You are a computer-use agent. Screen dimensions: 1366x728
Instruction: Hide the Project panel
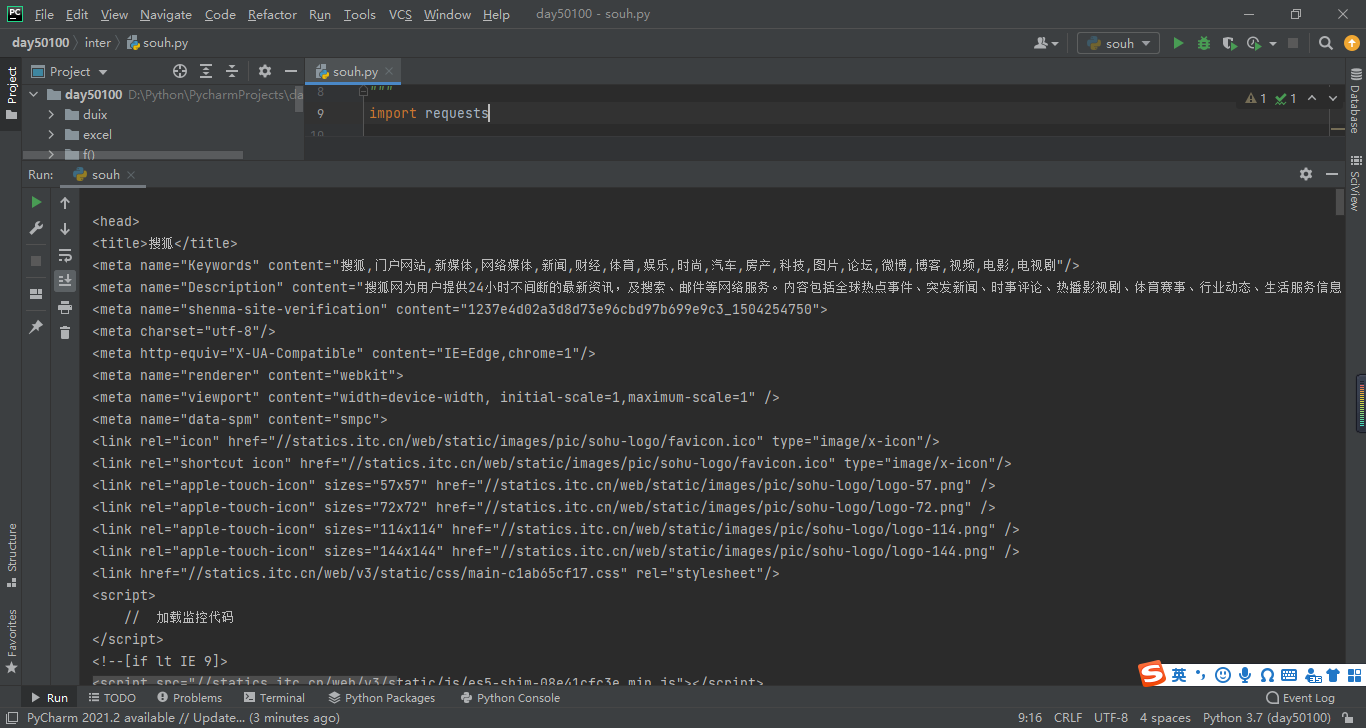(291, 71)
